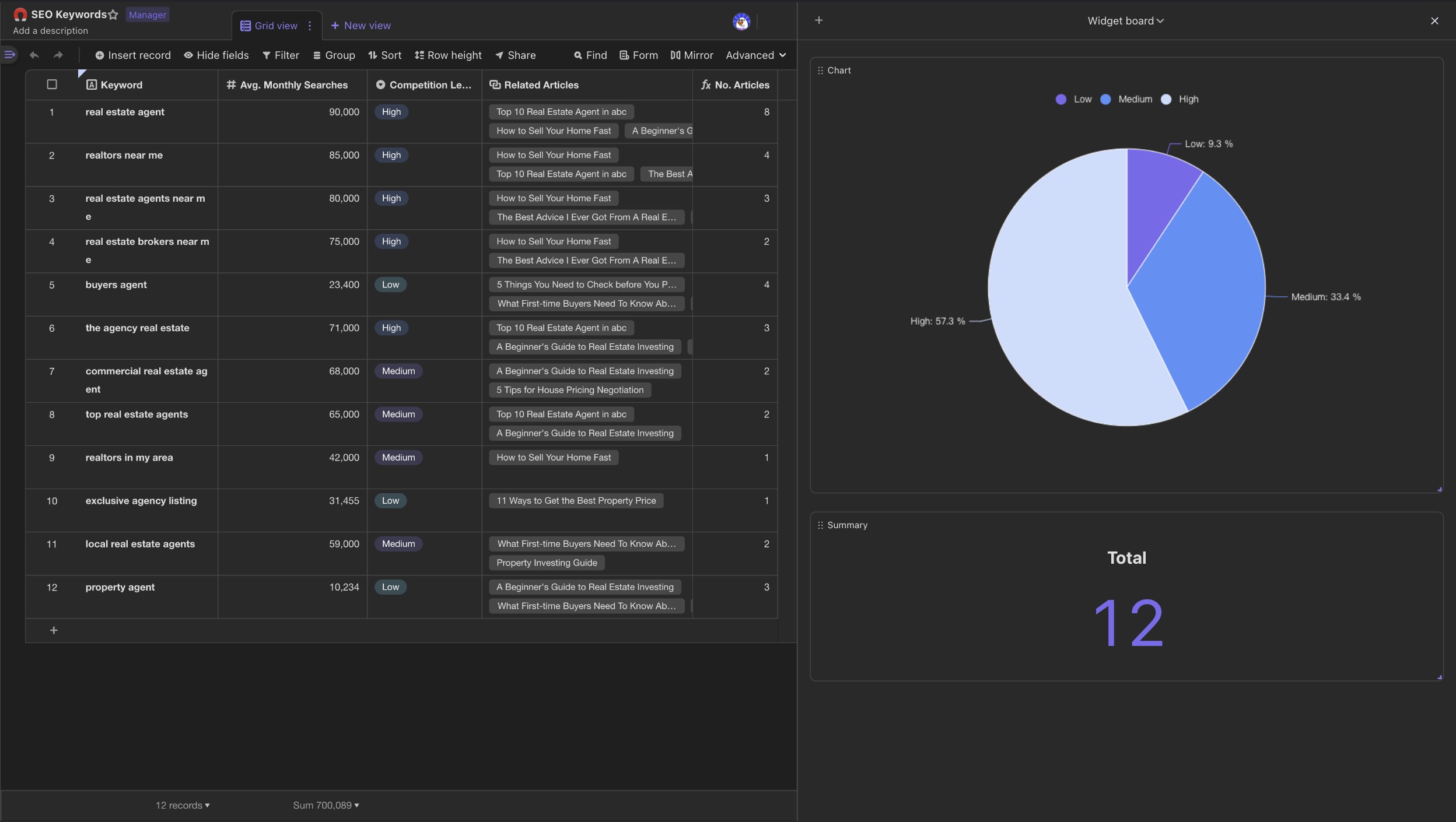Click the Low tag in the buyers agent row
Screen dimensions: 1456x822
[x=390, y=284]
